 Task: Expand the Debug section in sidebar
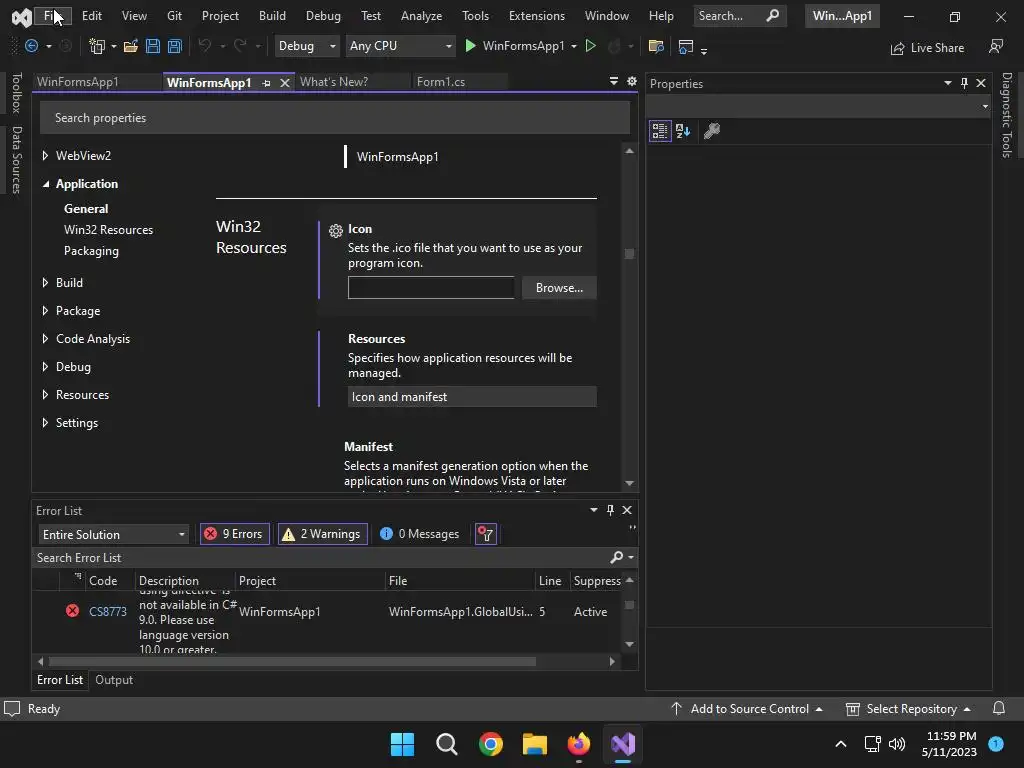(x=45, y=367)
